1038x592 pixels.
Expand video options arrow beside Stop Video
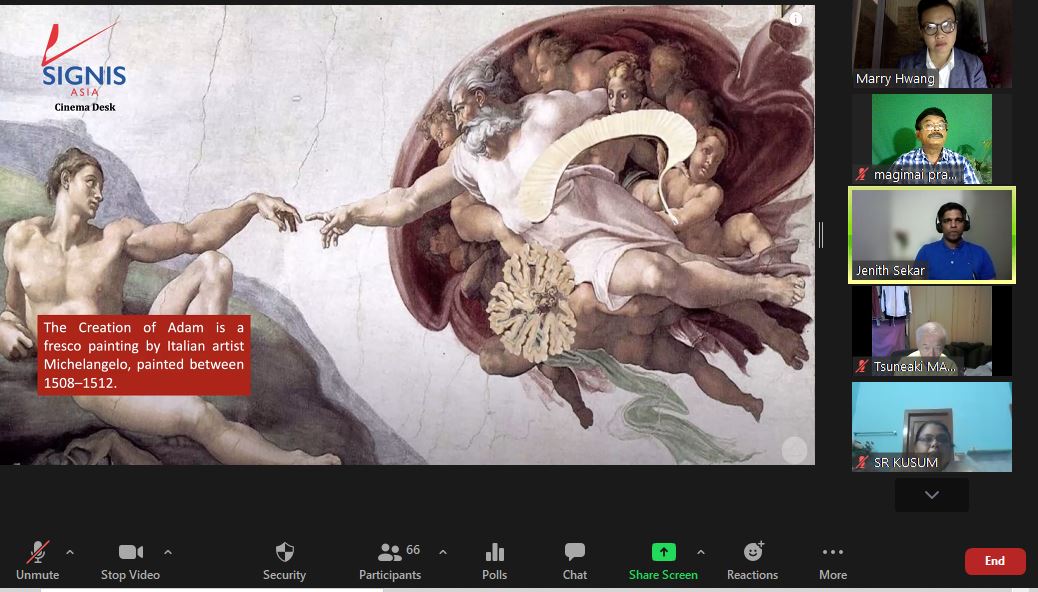coord(167,552)
